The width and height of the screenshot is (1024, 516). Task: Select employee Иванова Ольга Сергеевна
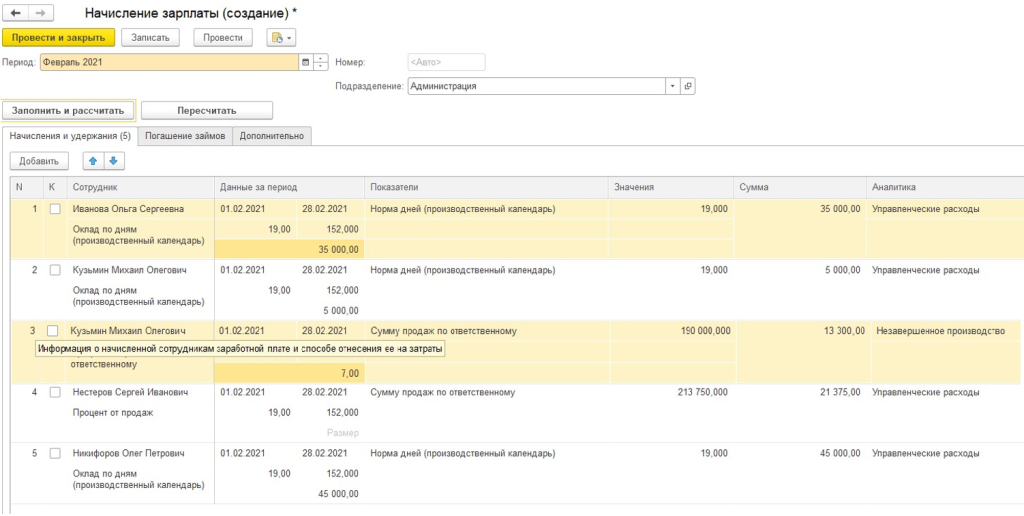128,209
